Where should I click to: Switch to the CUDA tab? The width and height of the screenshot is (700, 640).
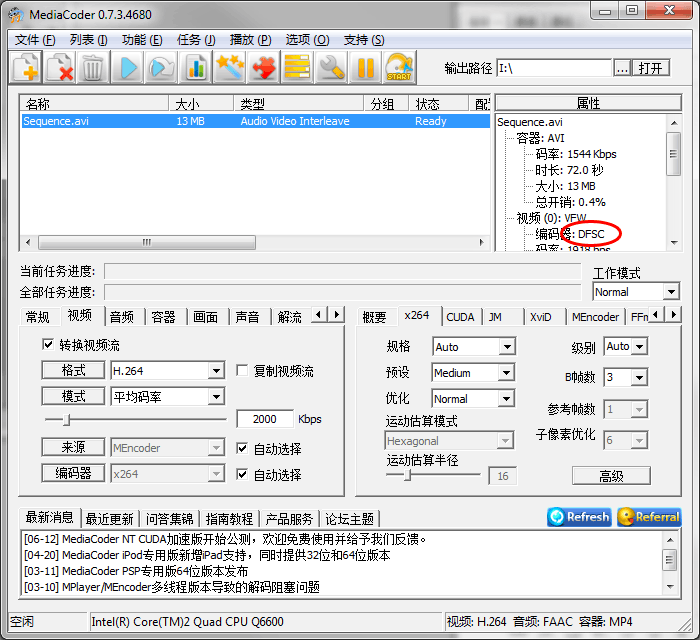460,317
